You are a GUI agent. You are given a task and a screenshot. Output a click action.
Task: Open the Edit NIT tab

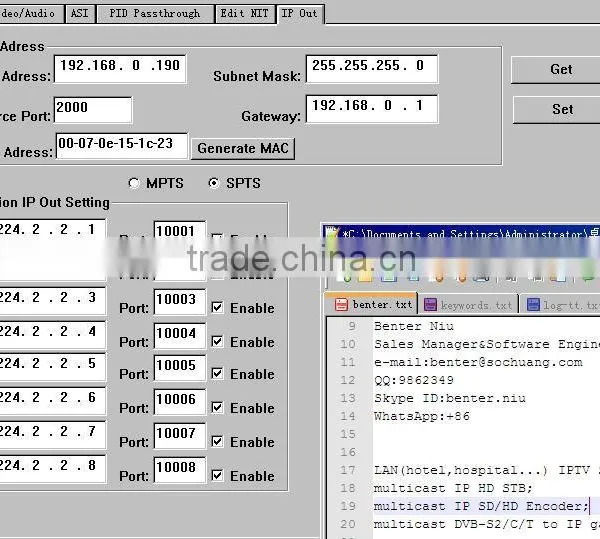[x=245, y=14]
